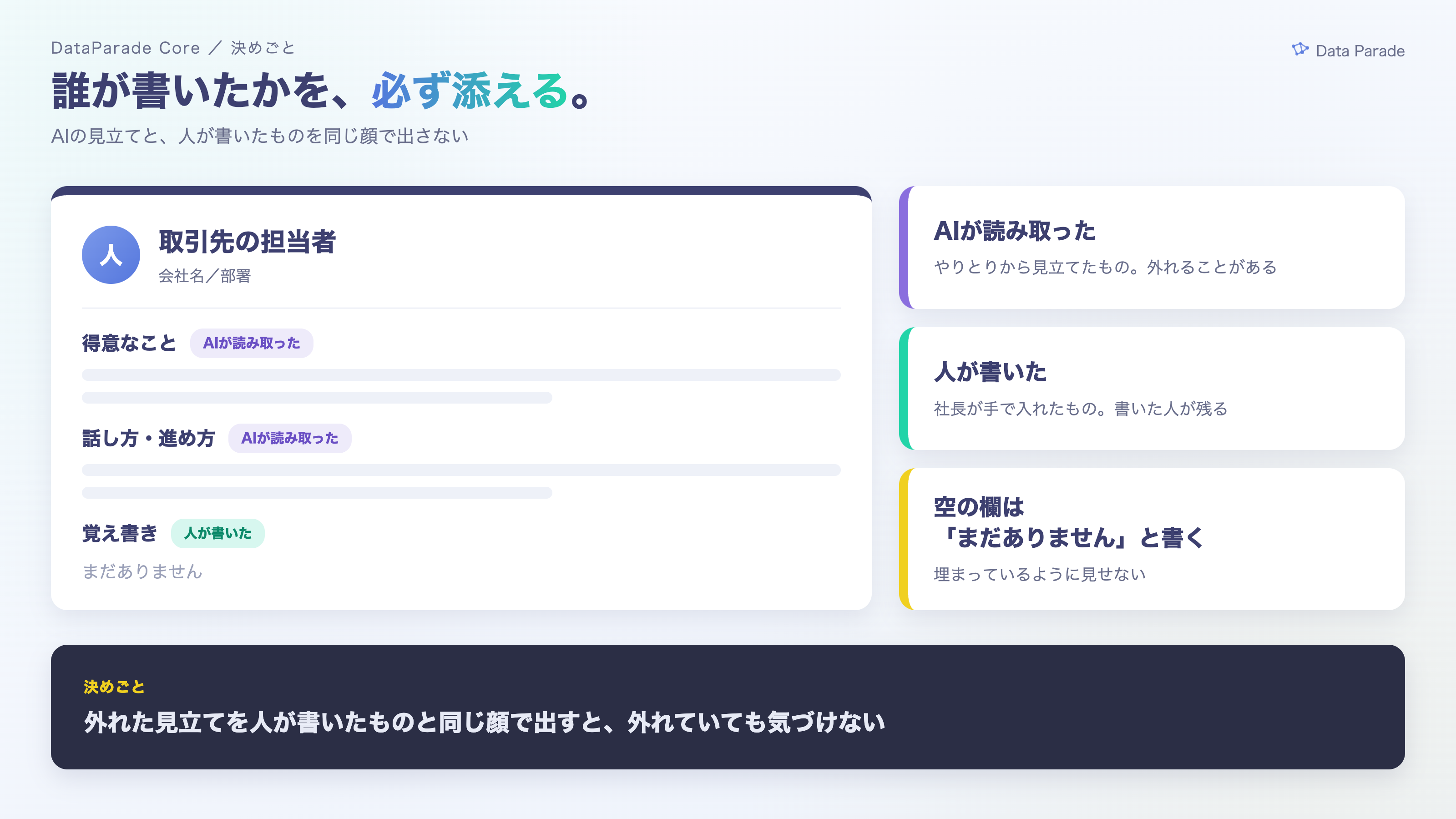Click breadcrumb 'DataParade Core ／ 決めごと'
1456x819 pixels.
click(x=173, y=48)
